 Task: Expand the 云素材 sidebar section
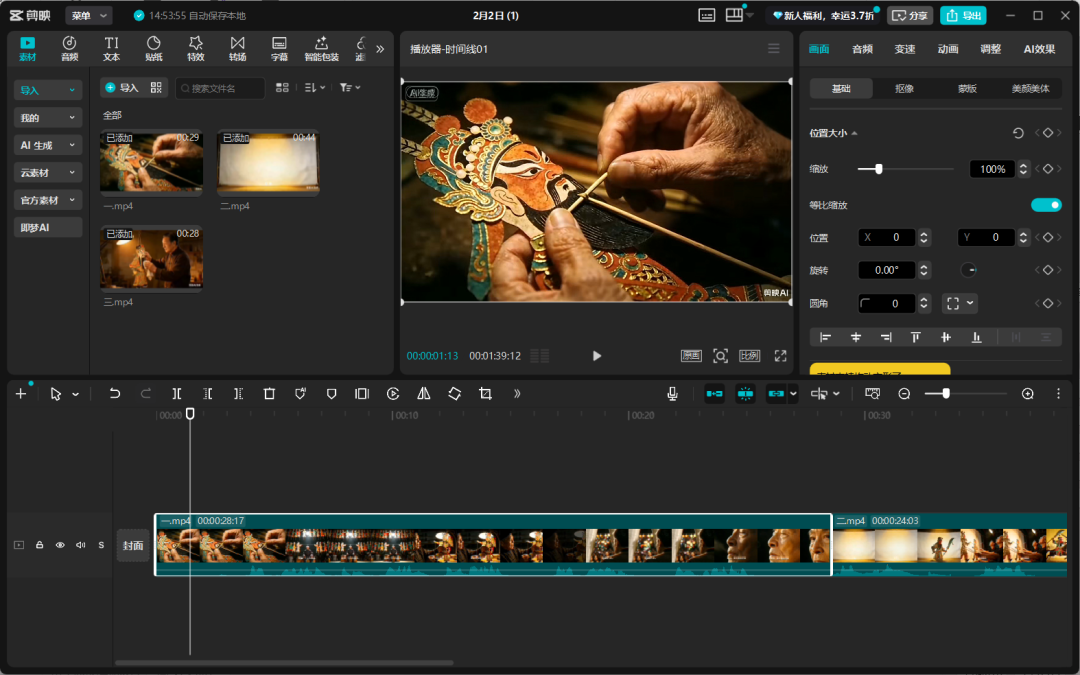click(48, 173)
